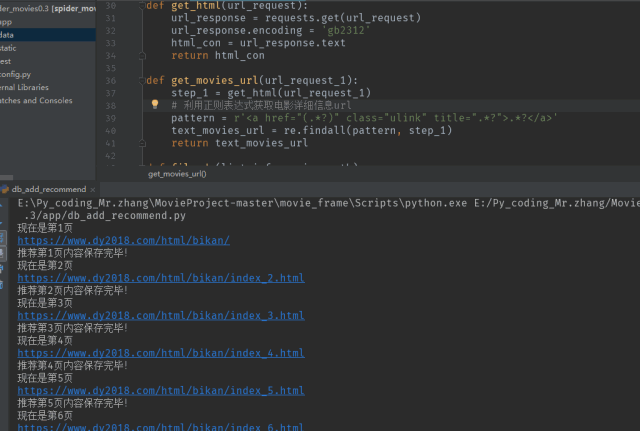Select the test folder in project tree

(6, 61)
